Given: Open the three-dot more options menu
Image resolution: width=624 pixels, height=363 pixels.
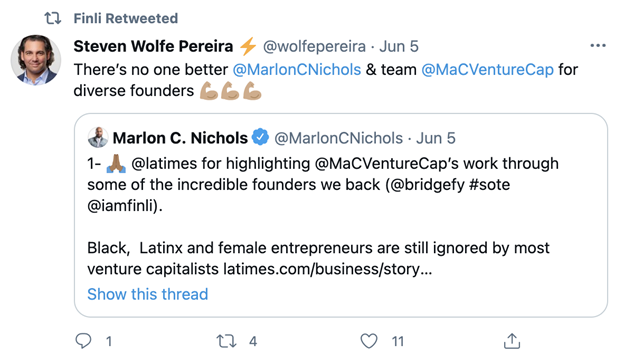Looking at the screenshot, I should tap(598, 46).
